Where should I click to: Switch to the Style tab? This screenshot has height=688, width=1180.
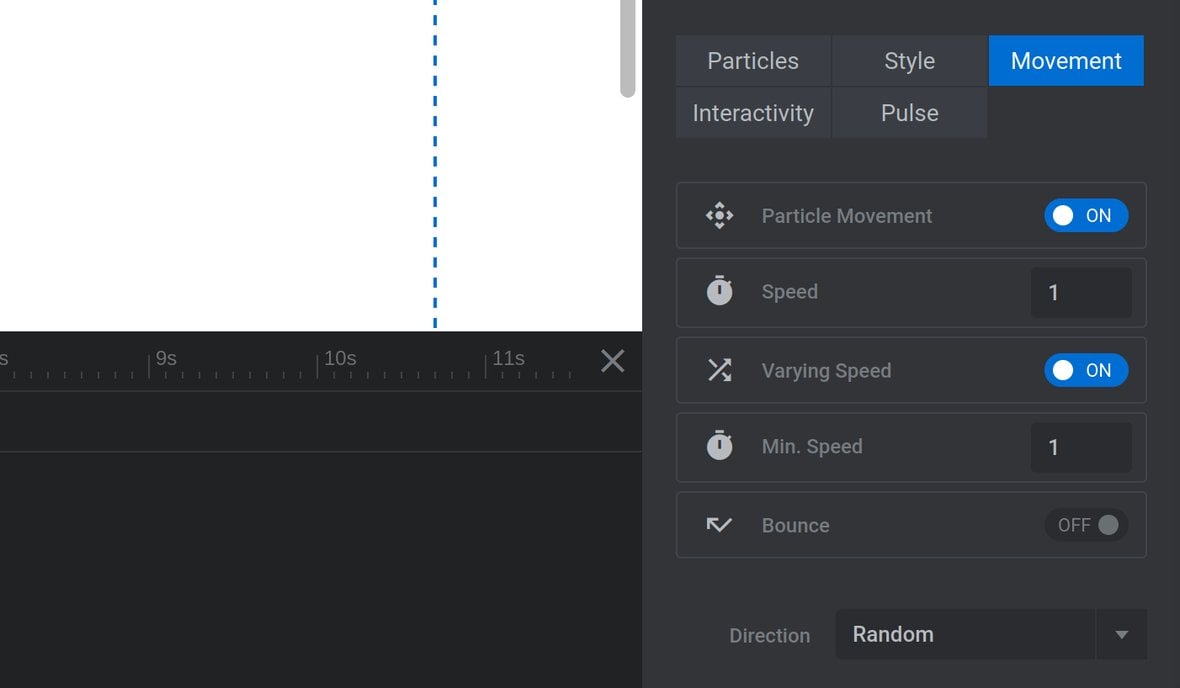910,61
